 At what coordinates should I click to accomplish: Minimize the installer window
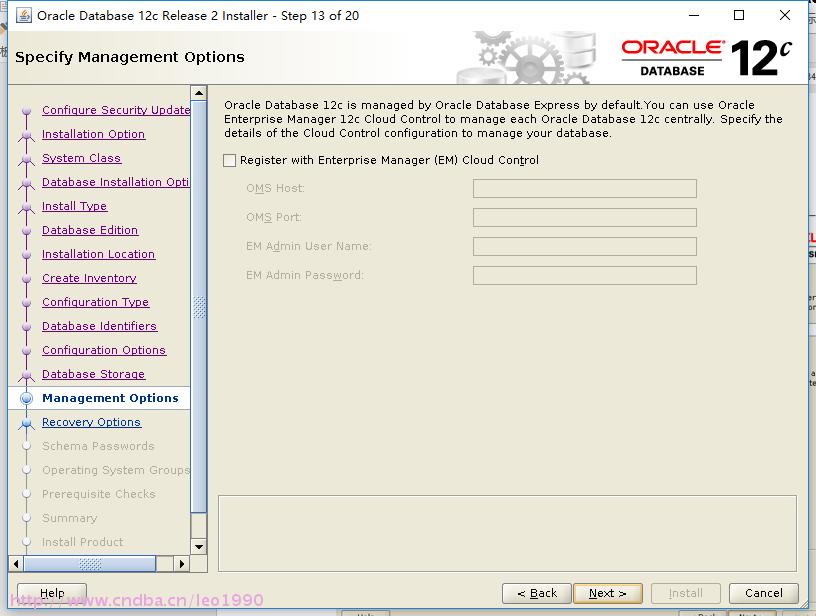pyautogui.click(x=694, y=16)
